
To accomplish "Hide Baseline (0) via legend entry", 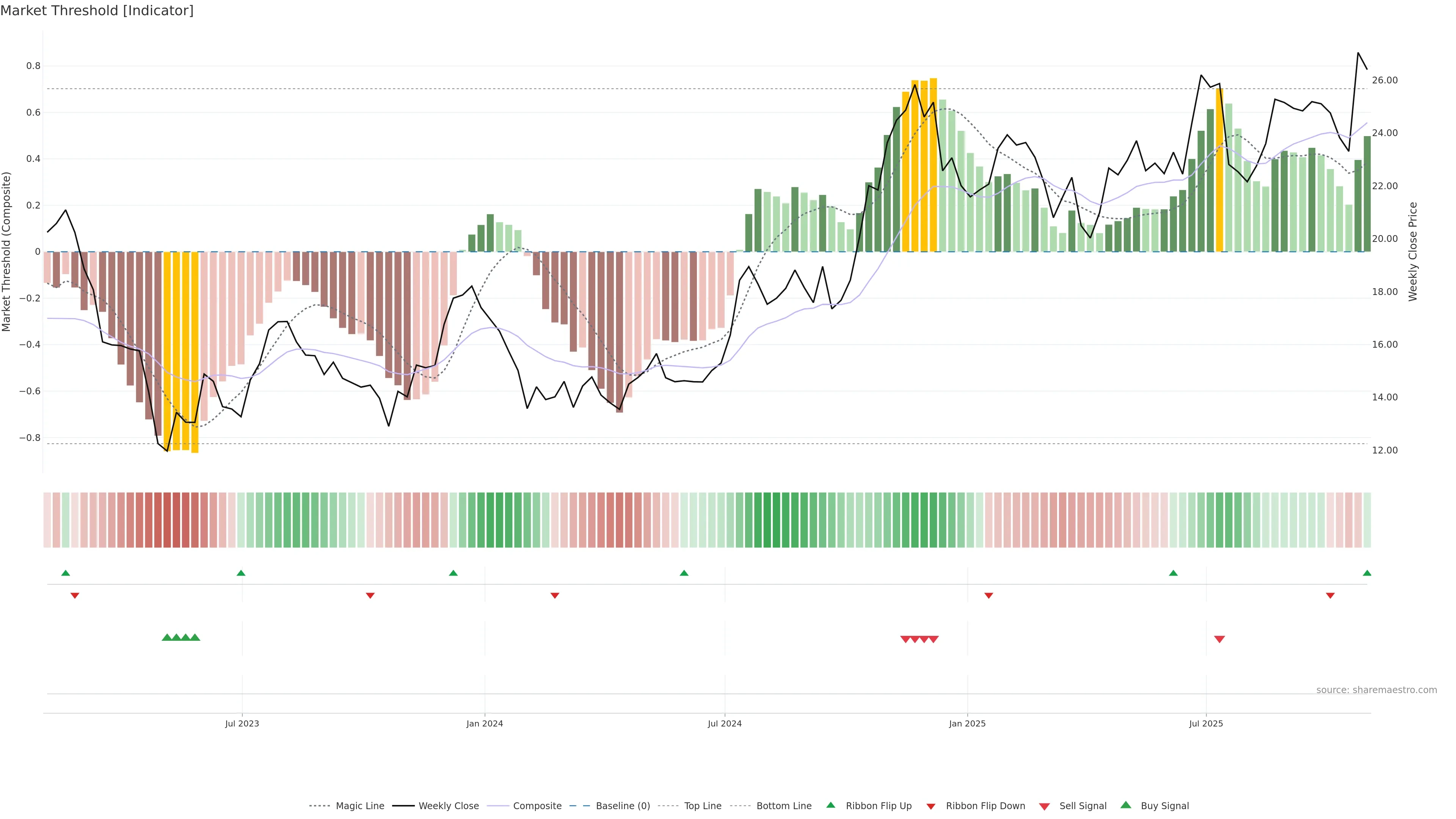I will point(622,806).
